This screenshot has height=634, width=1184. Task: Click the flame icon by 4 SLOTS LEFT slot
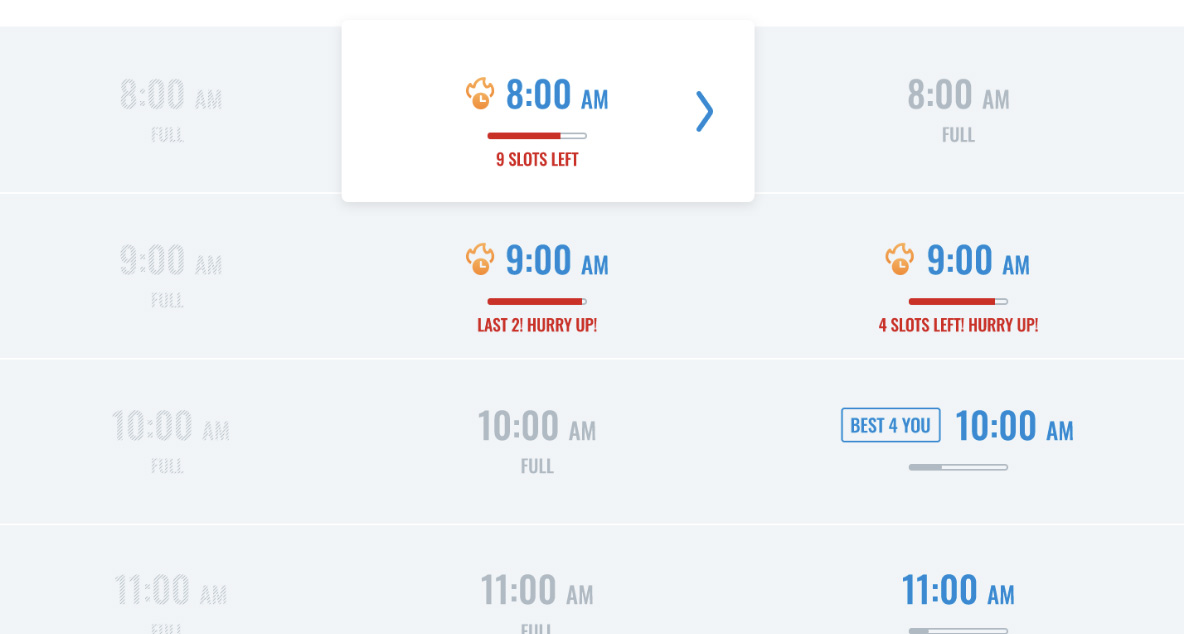[x=899, y=259]
